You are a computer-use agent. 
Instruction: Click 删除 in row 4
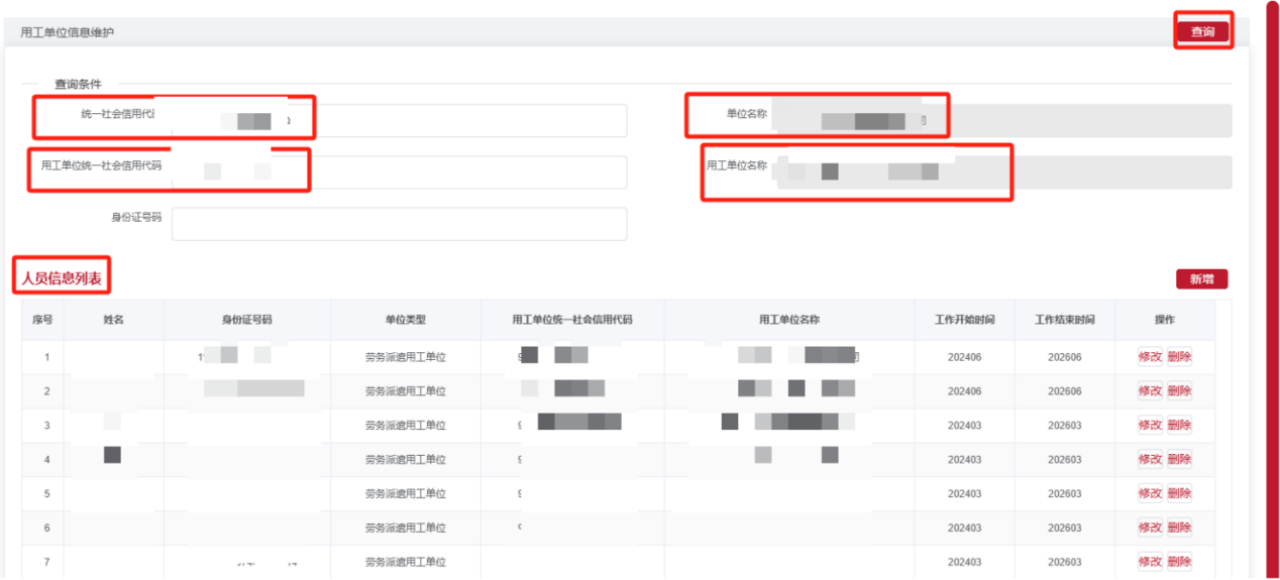click(x=1179, y=459)
